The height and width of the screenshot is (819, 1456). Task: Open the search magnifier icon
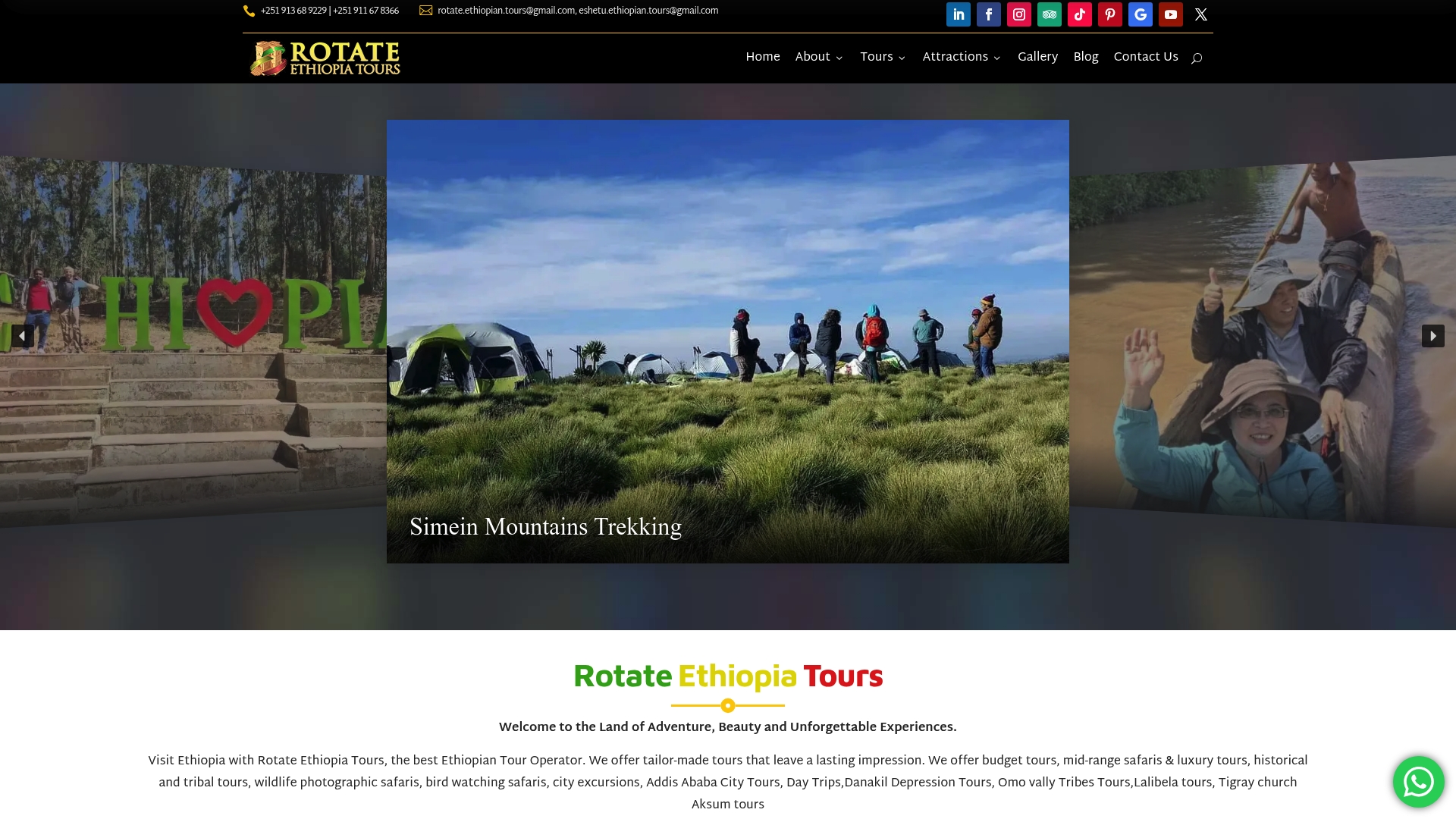(1196, 58)
